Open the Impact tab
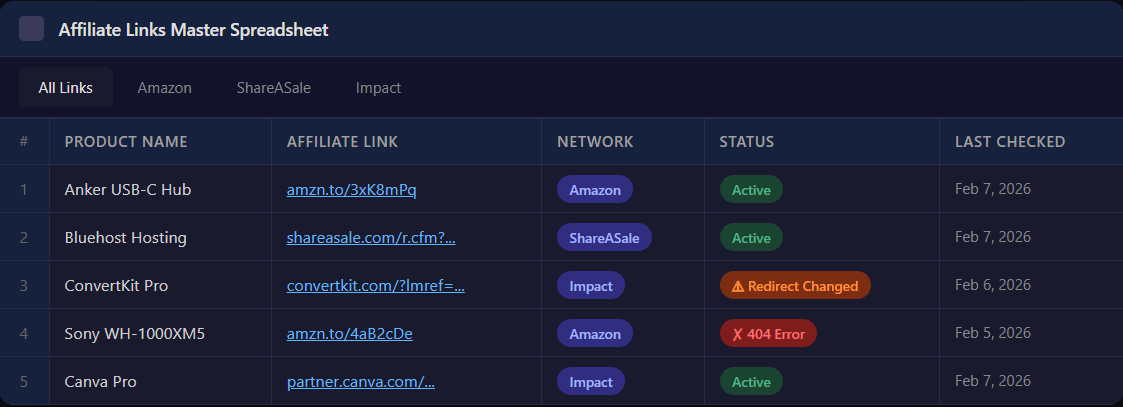 click(x=378, y=87)
